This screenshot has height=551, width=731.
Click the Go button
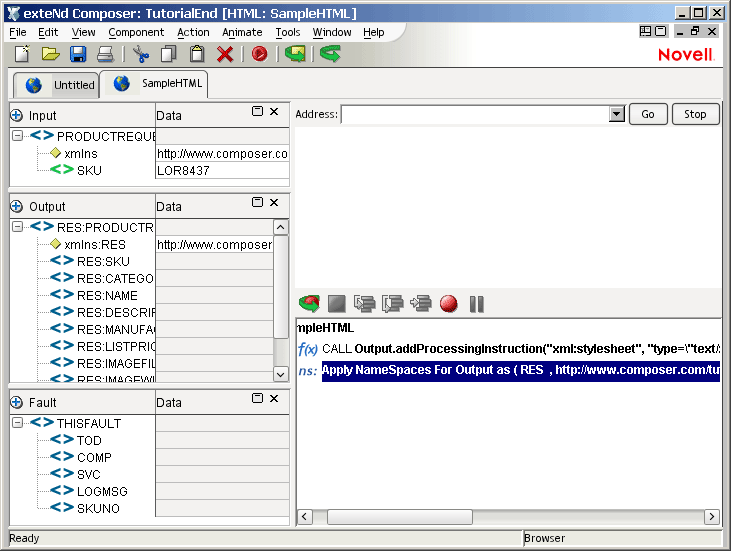(x=648, y=114)
